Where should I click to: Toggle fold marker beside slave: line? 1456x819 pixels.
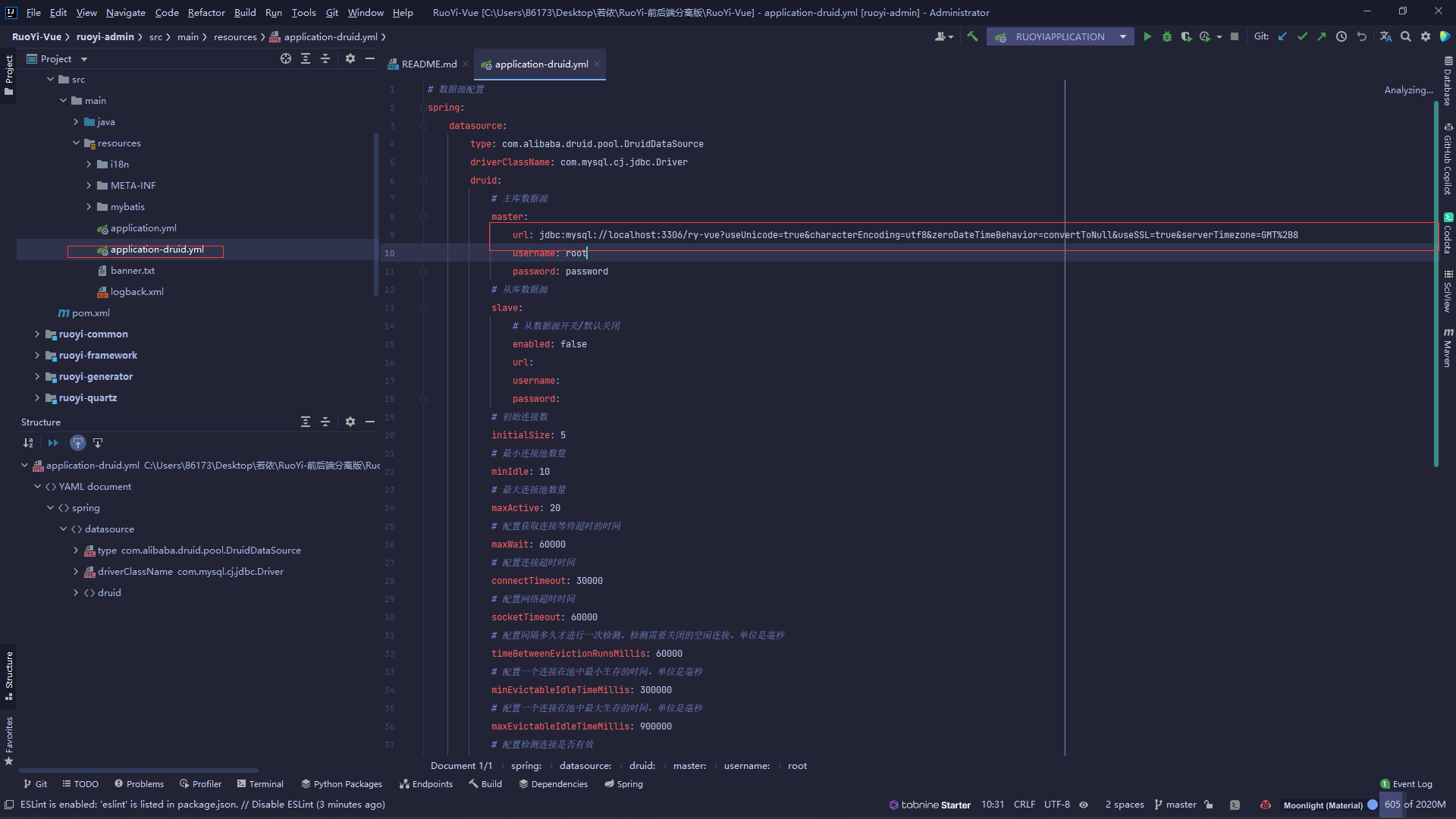click(423, 308)
